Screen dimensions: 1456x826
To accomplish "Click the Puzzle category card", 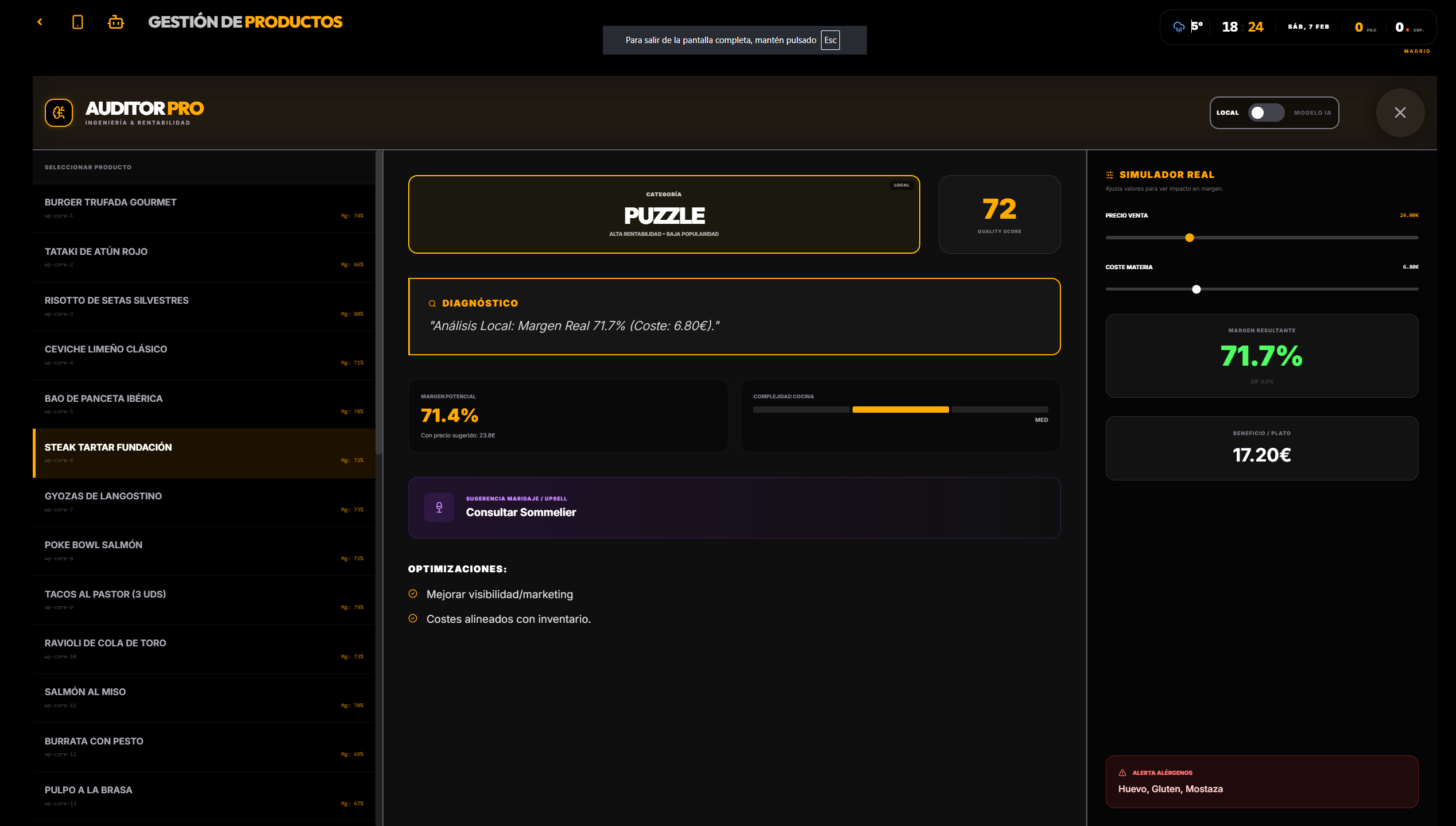I will click(x=664, y=214).
